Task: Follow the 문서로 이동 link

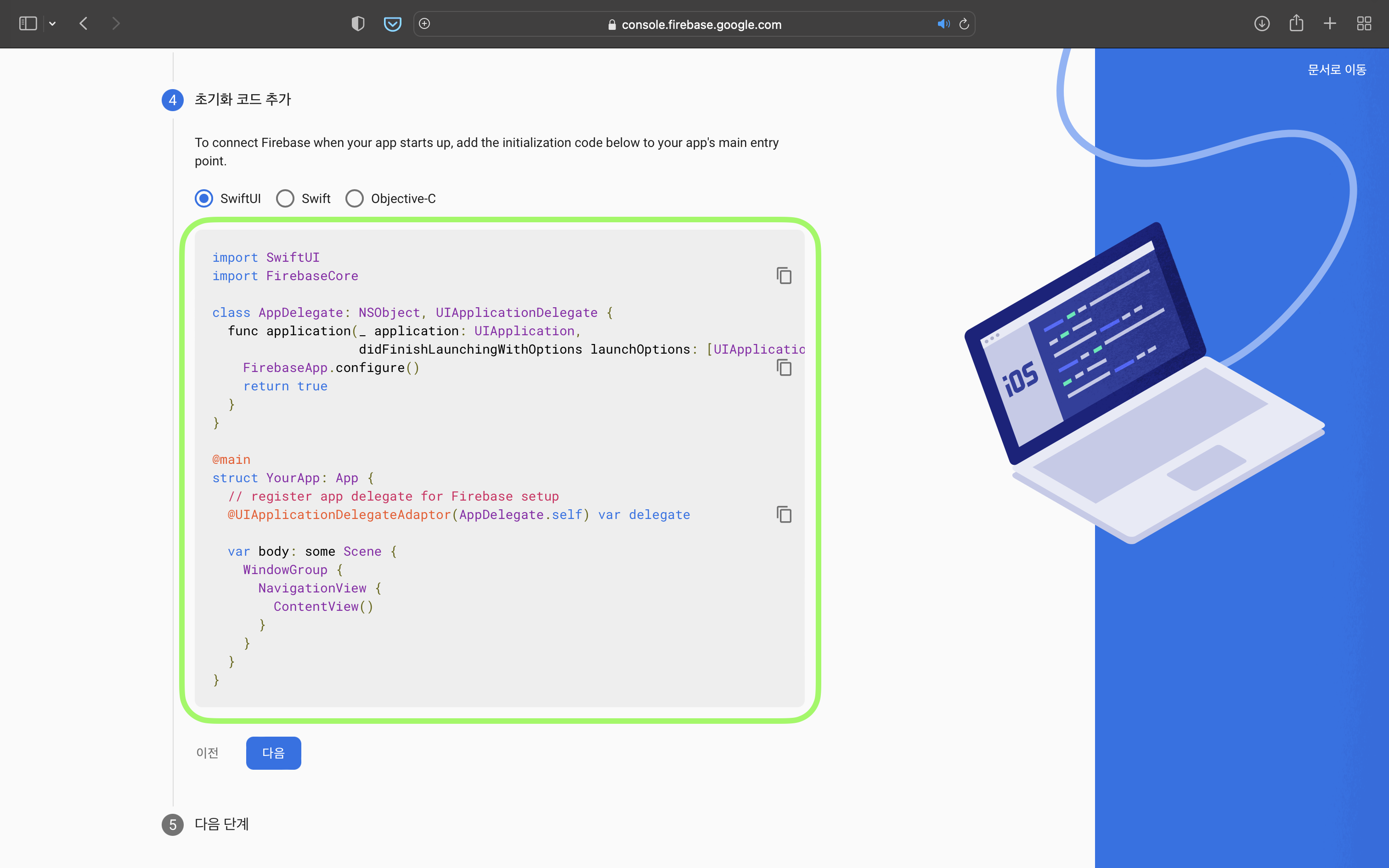Action: point(1337,69)
